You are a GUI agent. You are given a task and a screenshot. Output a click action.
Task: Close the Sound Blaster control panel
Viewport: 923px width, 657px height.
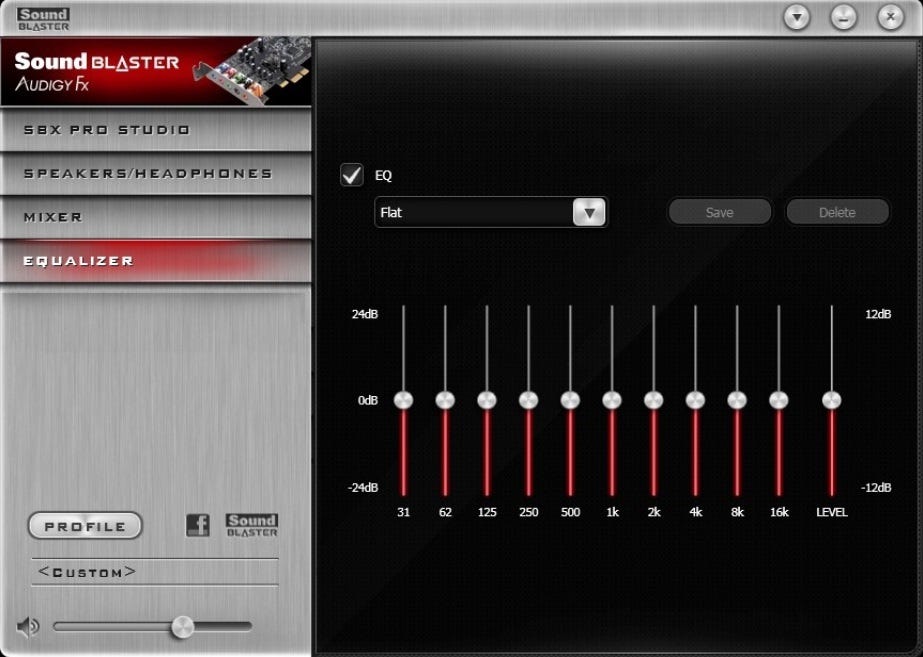point(890,17)
